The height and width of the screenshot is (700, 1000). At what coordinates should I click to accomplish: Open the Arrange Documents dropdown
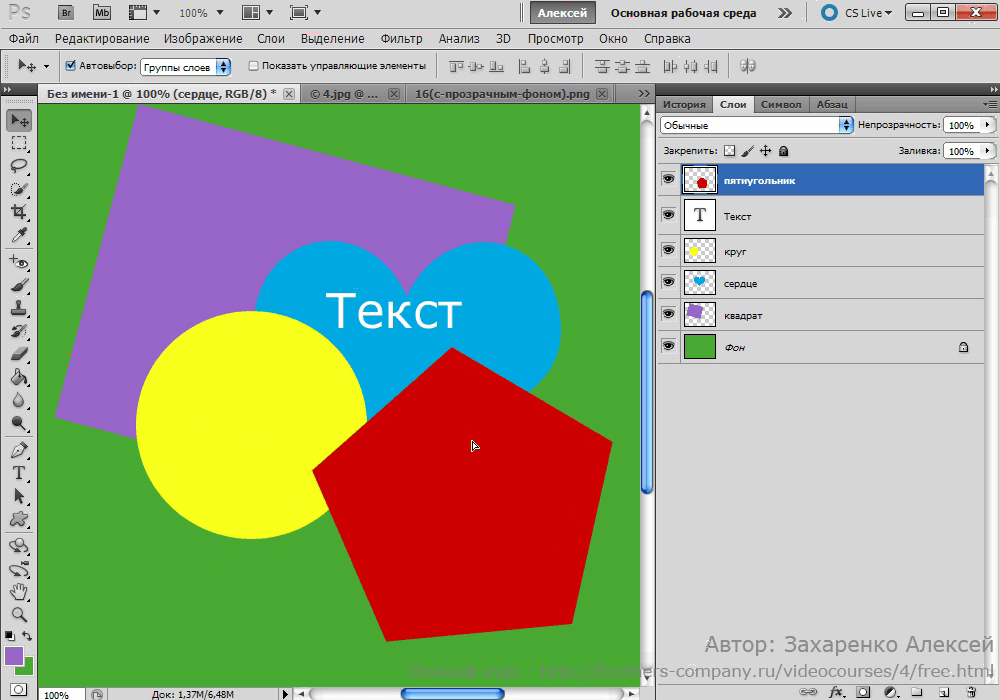[258, 13]
